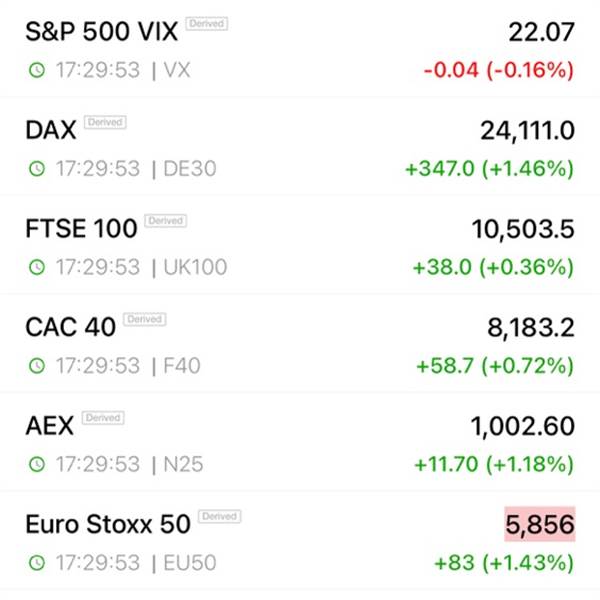This screenshot has width=600, height=600.
Task: Click the Derived badge next to DAX
Action: click(x=105, y=122)
